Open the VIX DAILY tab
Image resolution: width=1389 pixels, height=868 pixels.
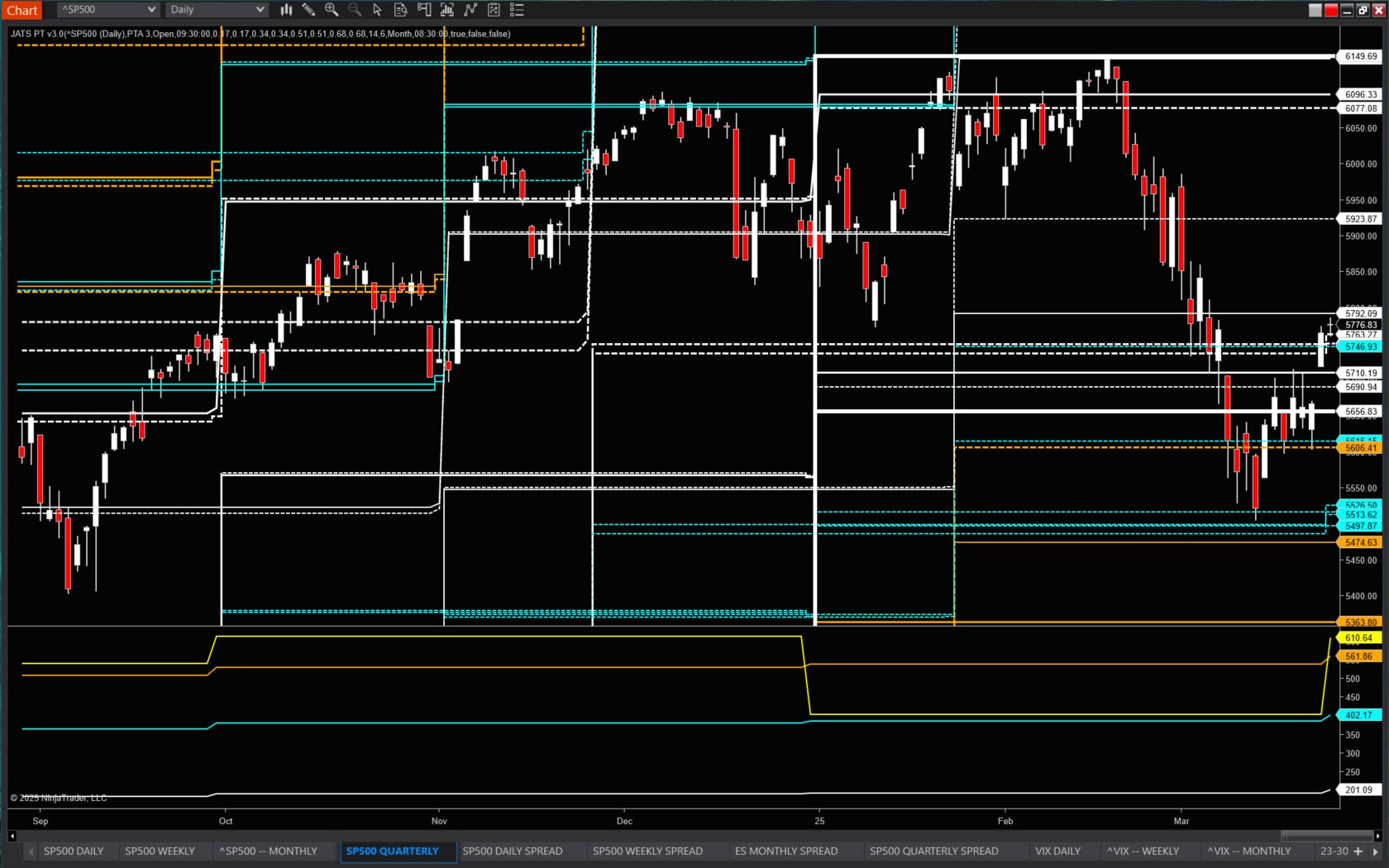click(x=1058, y=851)
